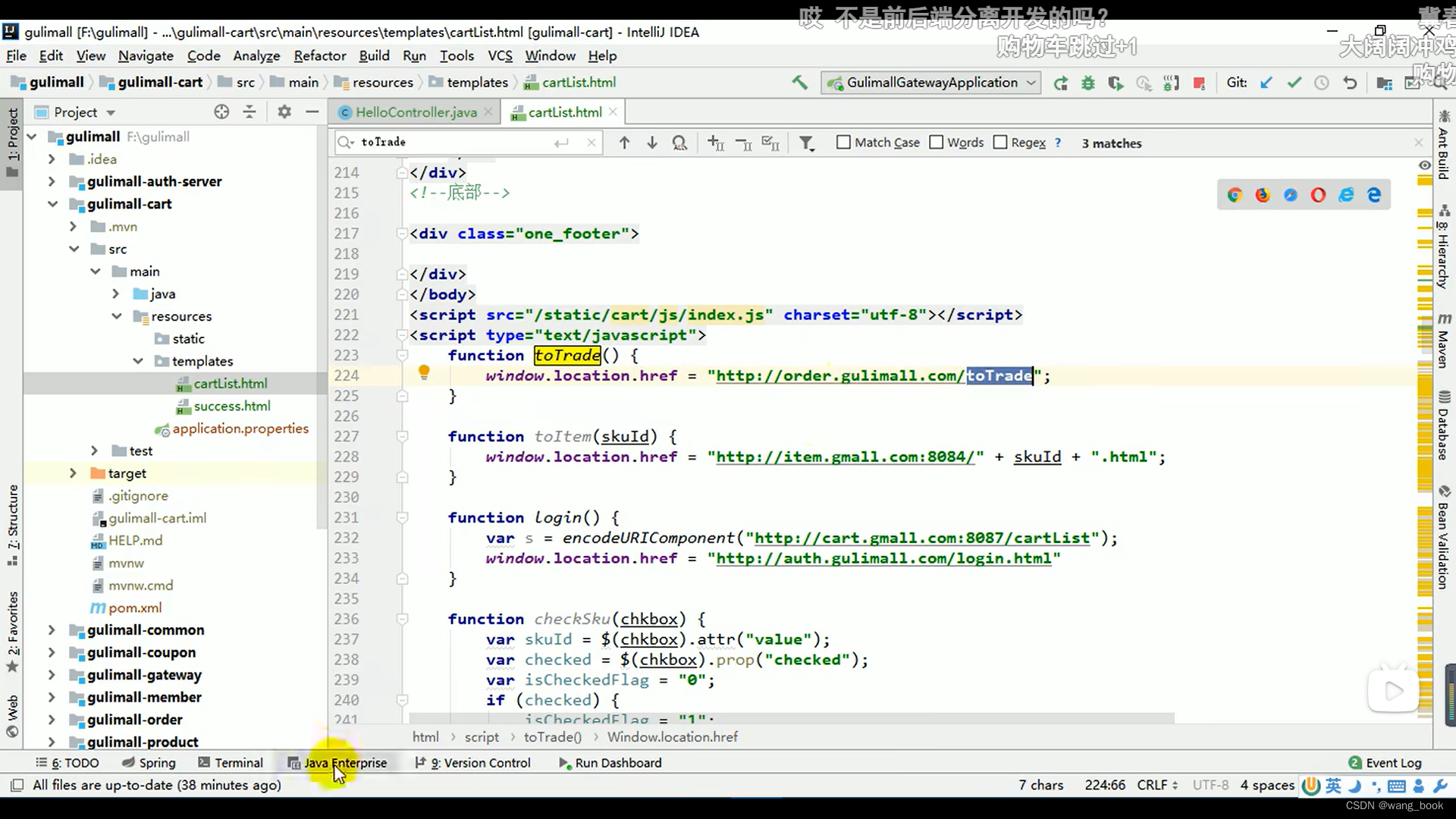1456x819 pixels.
Task: Open search filter funnel icon
Action: click(807, 143)
